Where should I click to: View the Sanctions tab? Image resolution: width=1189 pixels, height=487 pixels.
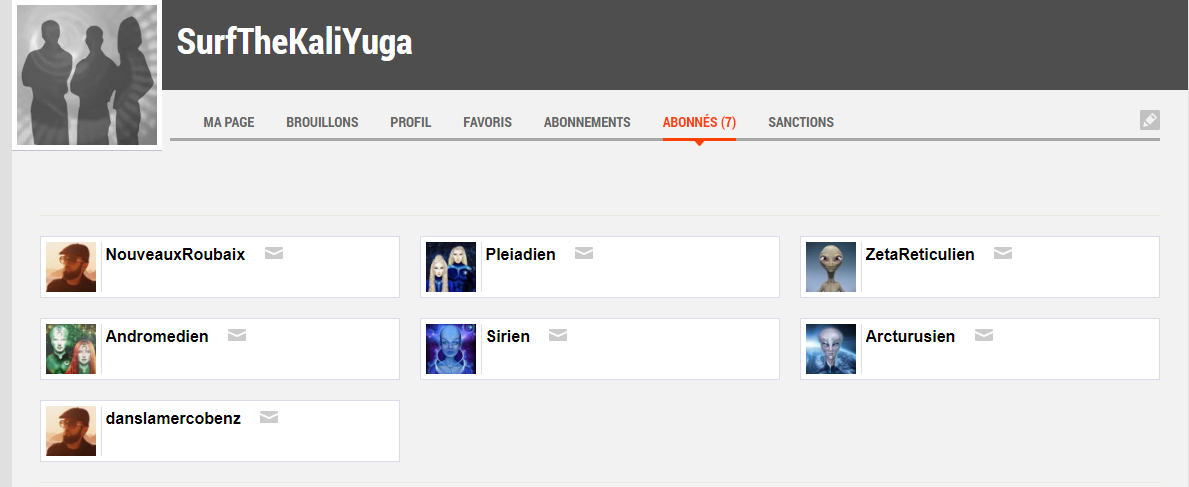point(801,122)
